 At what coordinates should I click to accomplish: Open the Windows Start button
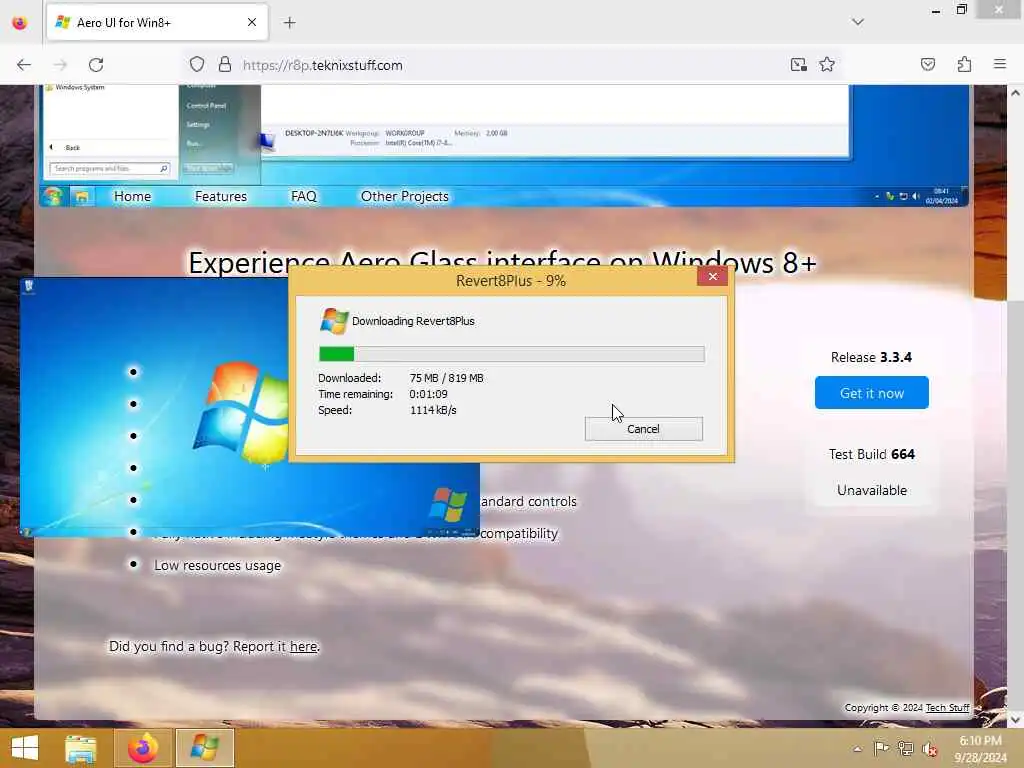coord(25,748)
